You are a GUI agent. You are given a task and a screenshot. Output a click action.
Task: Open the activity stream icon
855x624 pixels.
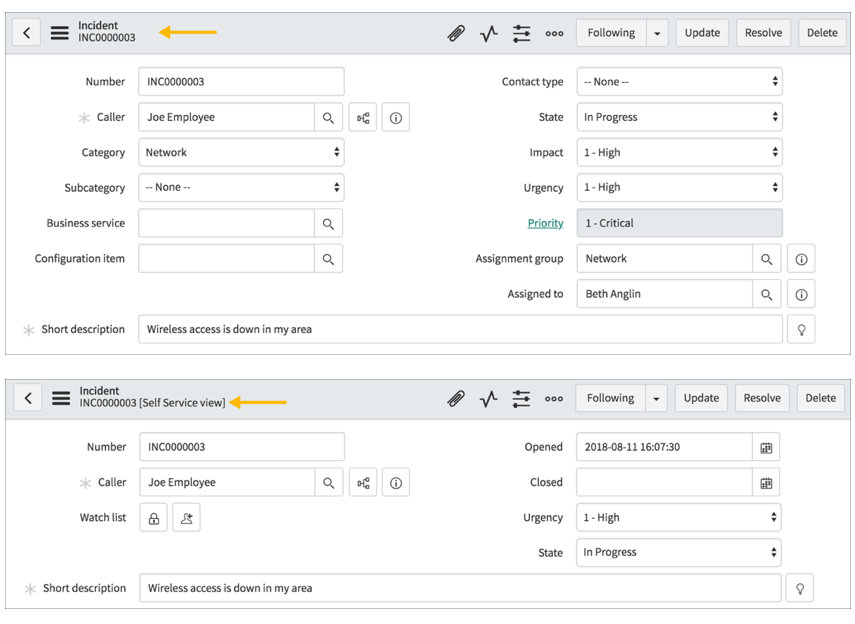point(488,33)
